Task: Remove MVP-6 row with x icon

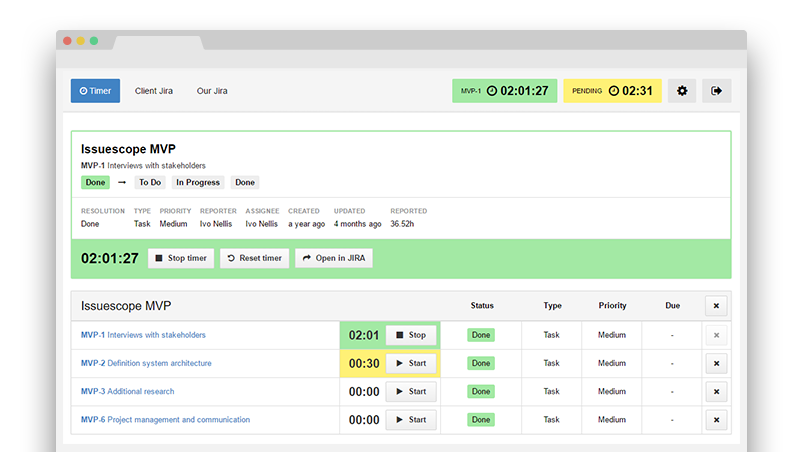Action: pyautogui.click(x=716, y=420)
